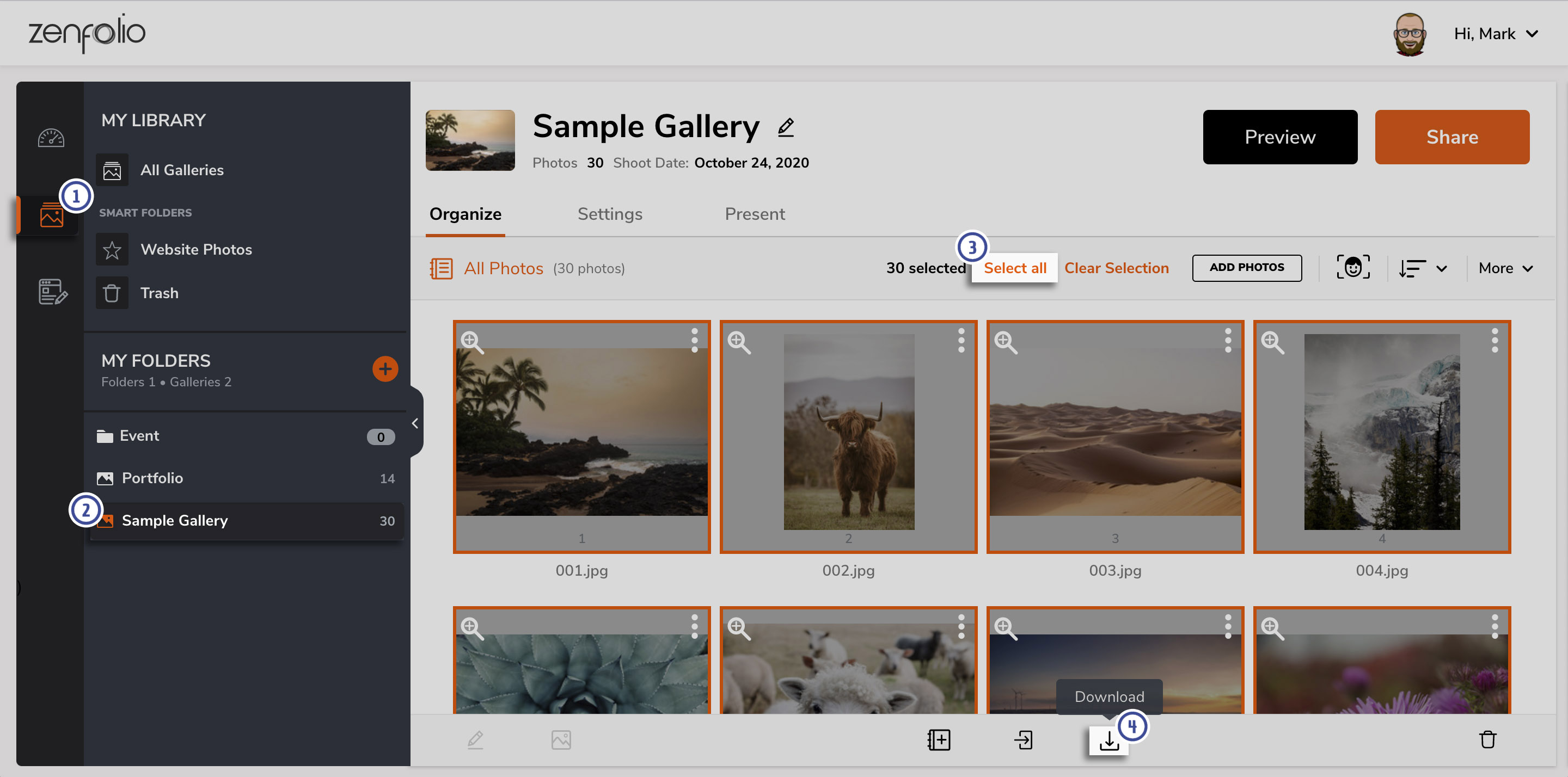
Task: Click the Clear Selection link
Action: click(x=1116, y=268)
